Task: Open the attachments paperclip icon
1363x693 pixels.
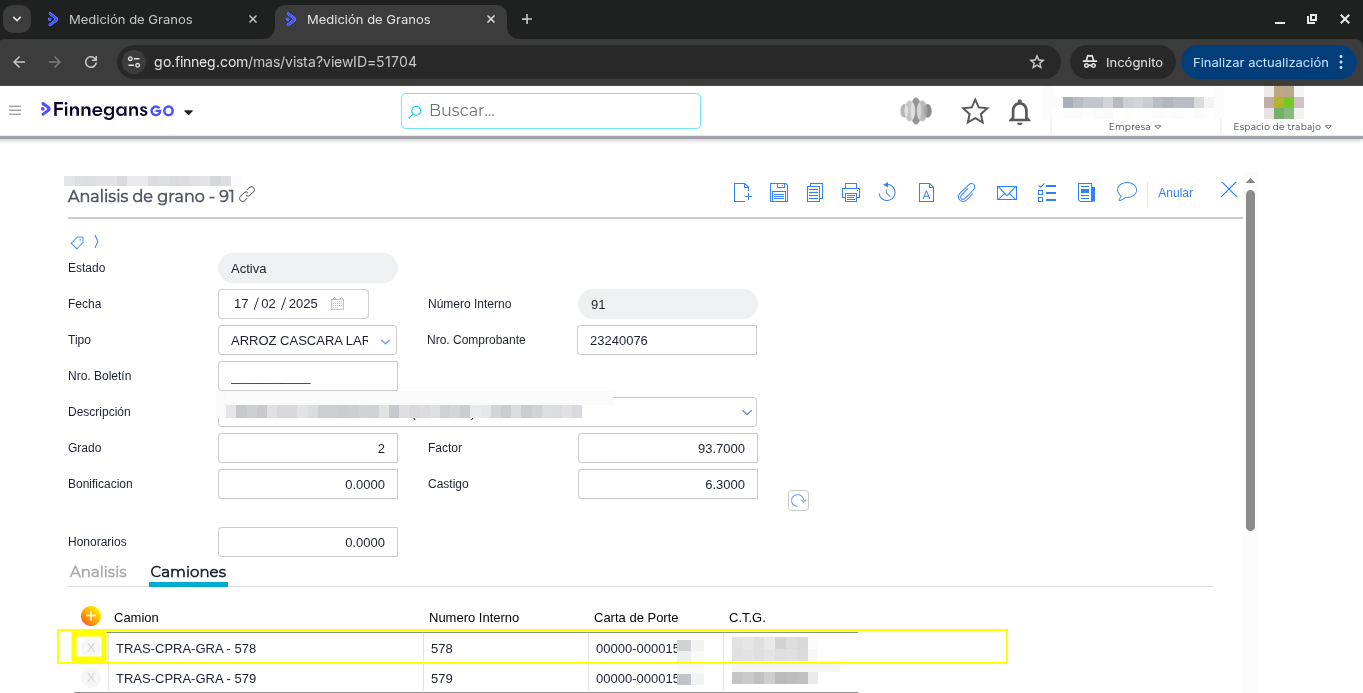Action: click(966, 193)
